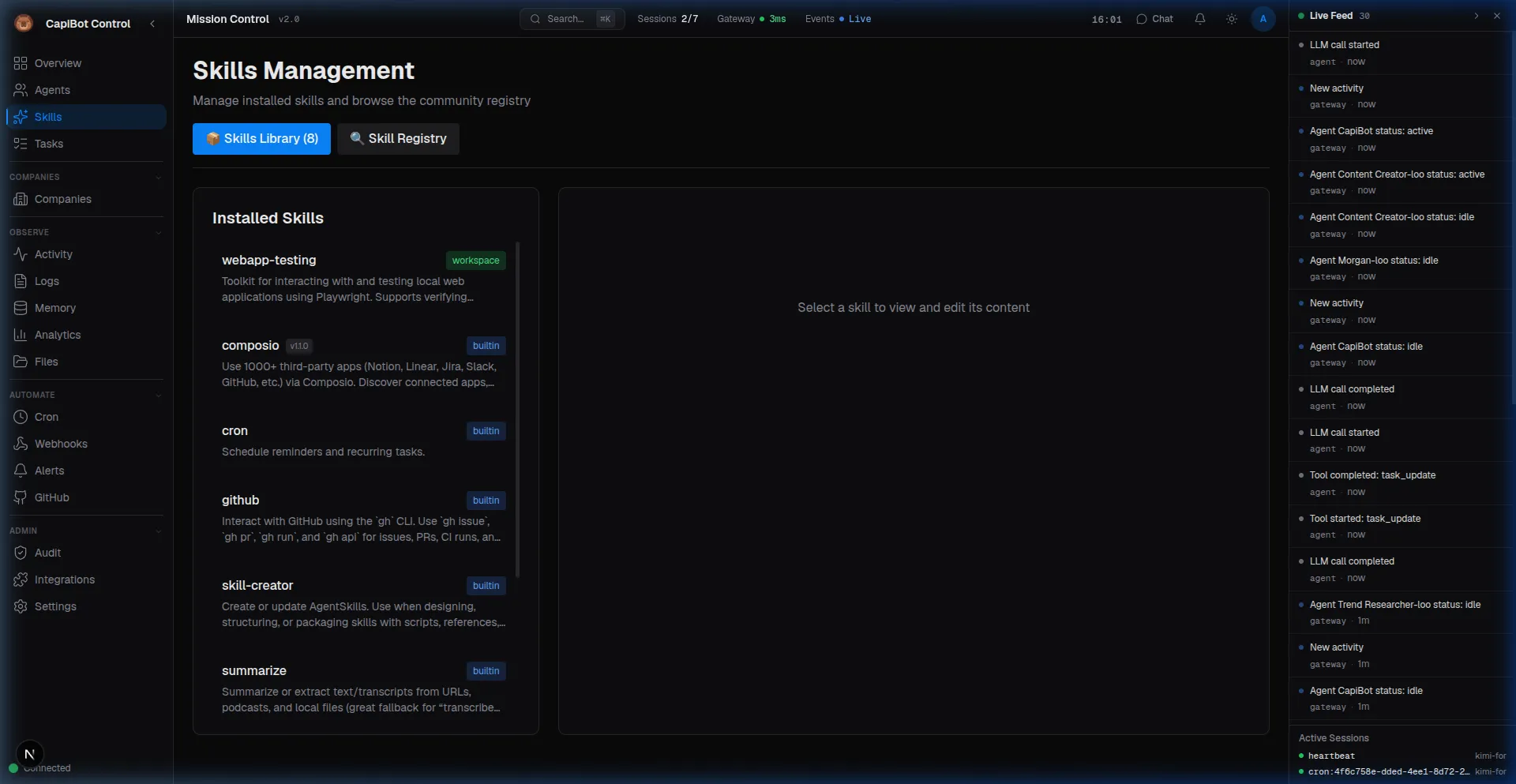Switch to the Skill Registry tab
The width and height of the screenshot is (1516, 784).
[398, 139]
